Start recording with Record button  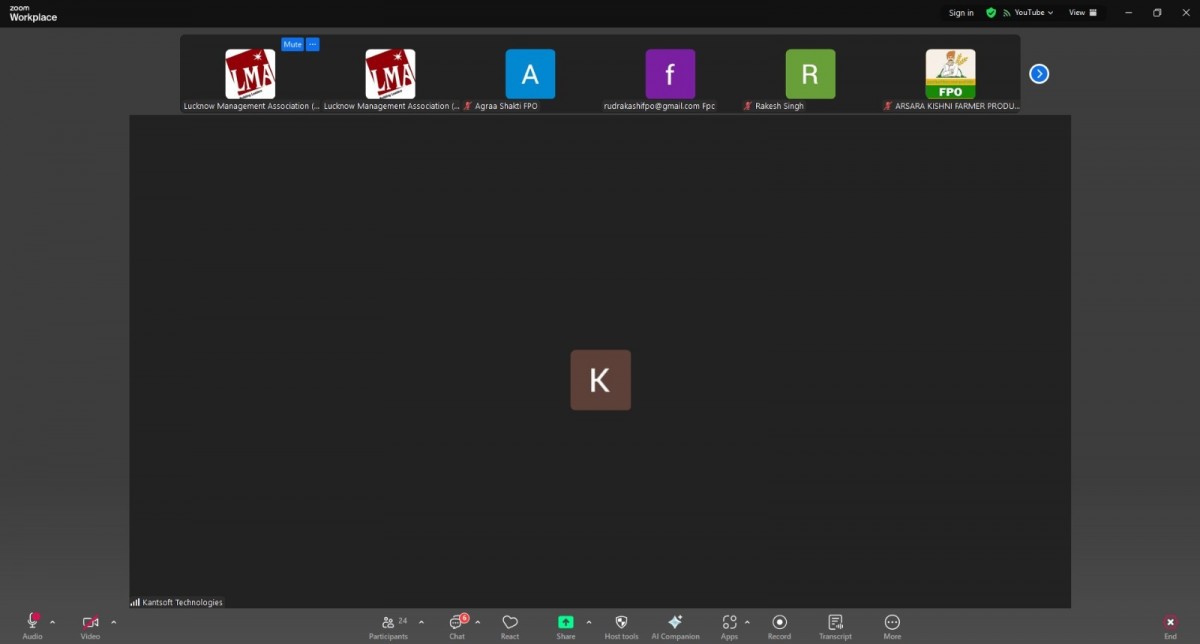click(x=779, y=624)
